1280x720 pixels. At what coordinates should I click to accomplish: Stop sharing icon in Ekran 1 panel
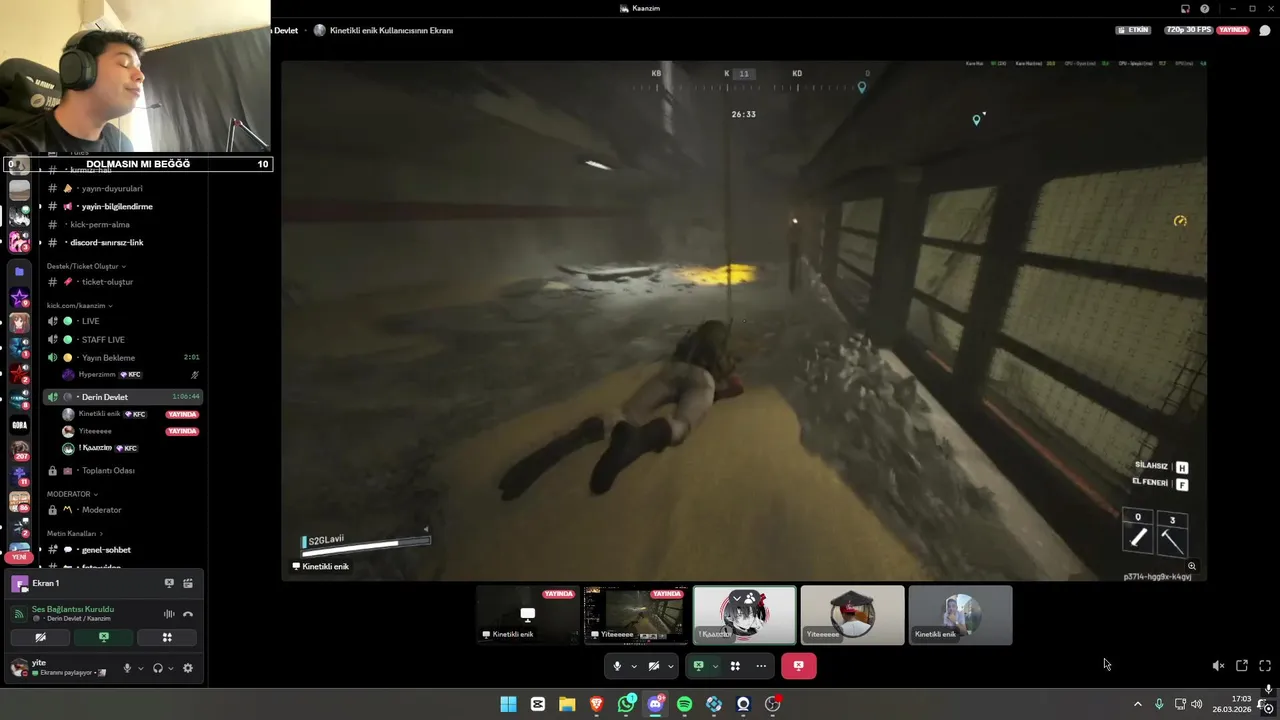169,583
